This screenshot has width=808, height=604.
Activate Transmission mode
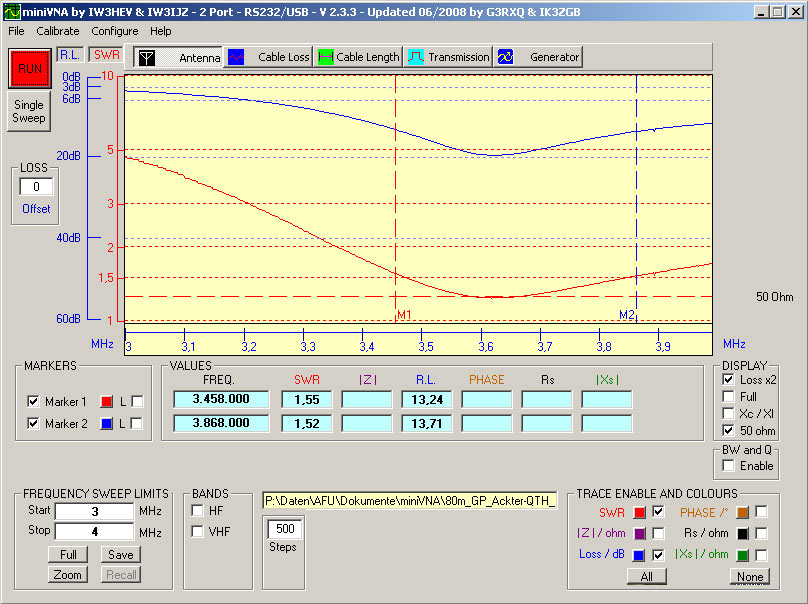(449, 57)
